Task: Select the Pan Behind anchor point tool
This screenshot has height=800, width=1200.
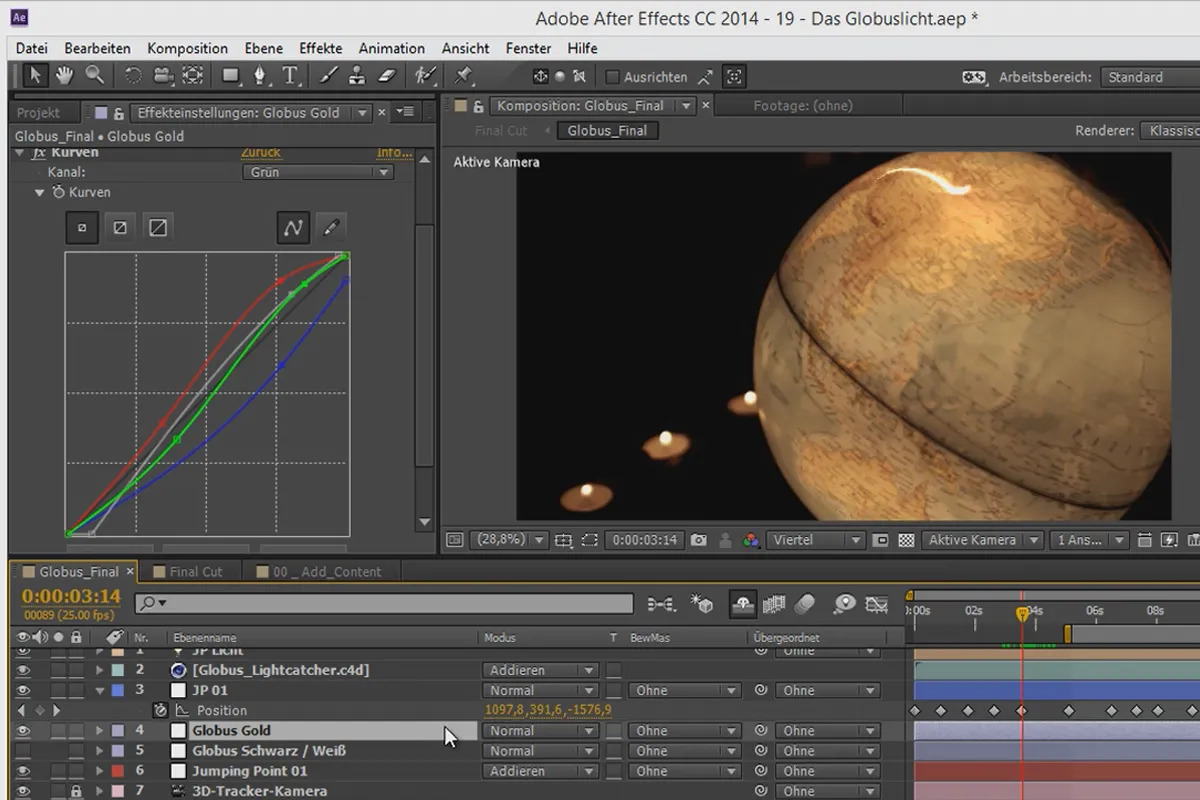Action: (x=193, y=75)
